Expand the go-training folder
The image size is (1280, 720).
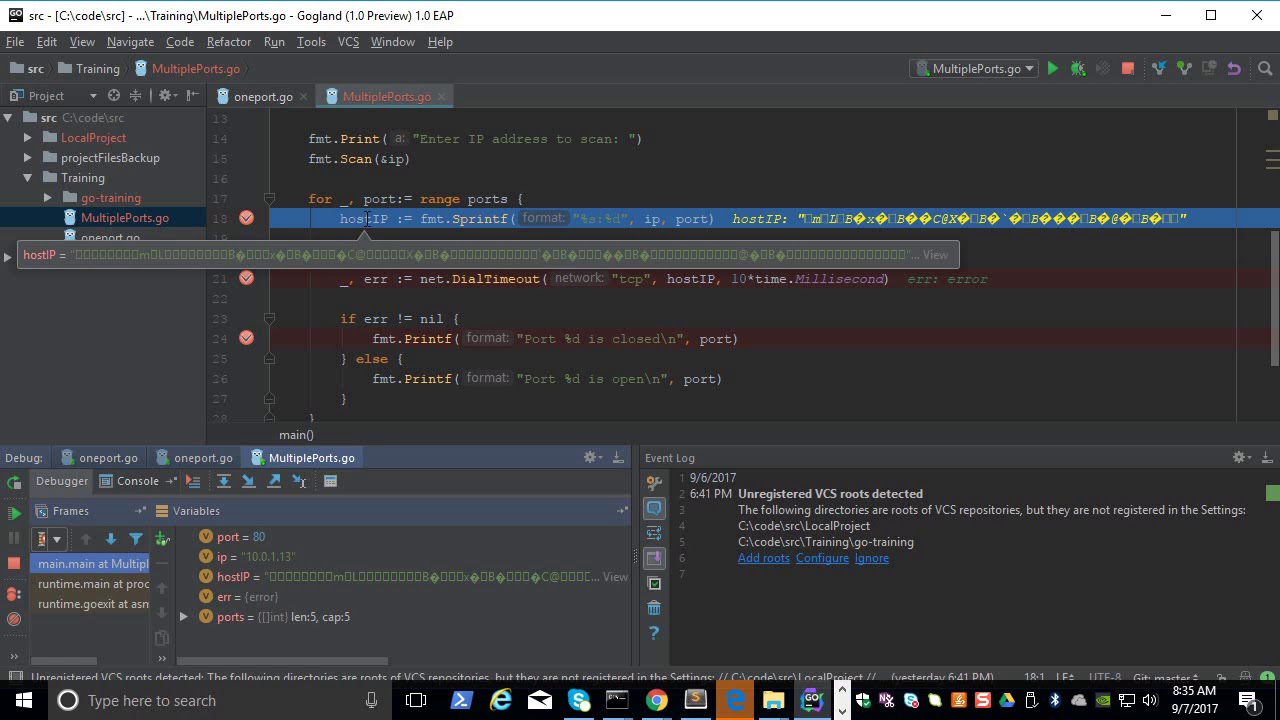click(x=48, y=198)
